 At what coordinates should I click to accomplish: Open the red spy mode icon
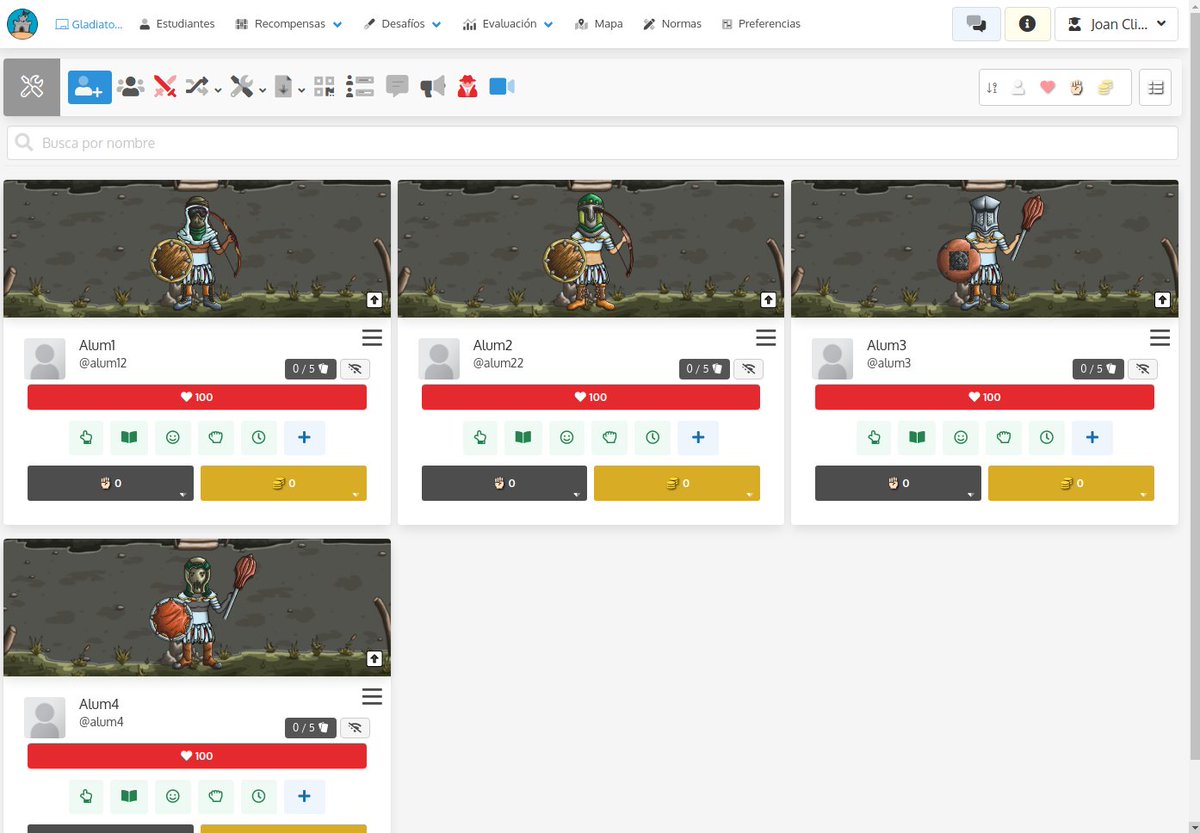(467, 86)
